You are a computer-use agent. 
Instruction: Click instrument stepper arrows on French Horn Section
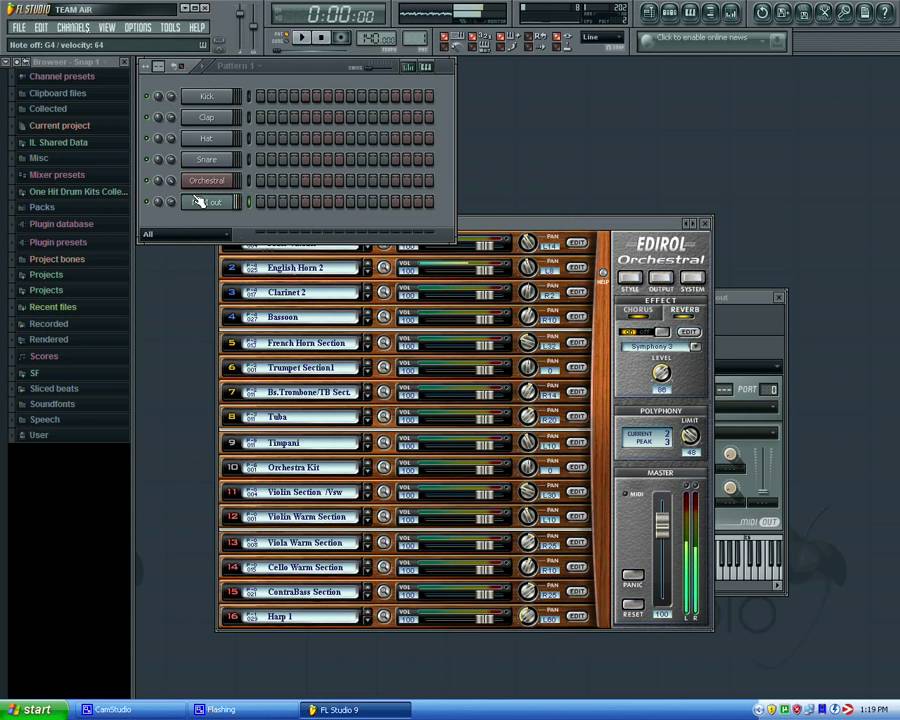pyautogui.click(x=367, y=343)
